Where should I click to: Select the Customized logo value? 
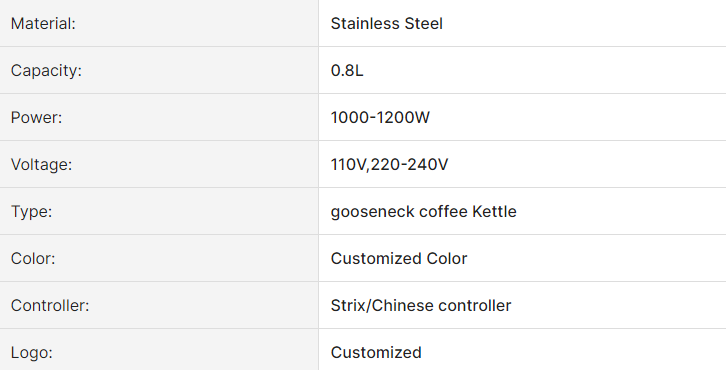(x=376, y=353)
